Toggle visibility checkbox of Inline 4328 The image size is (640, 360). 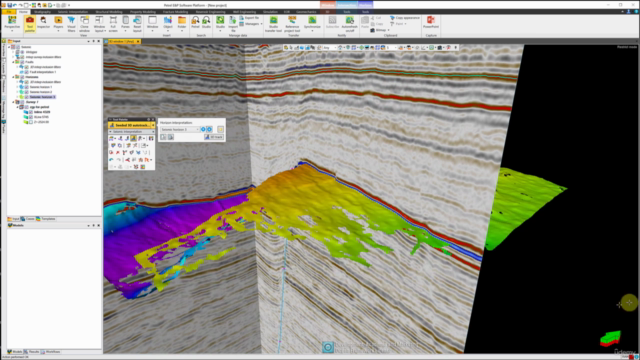coord(31,112)
